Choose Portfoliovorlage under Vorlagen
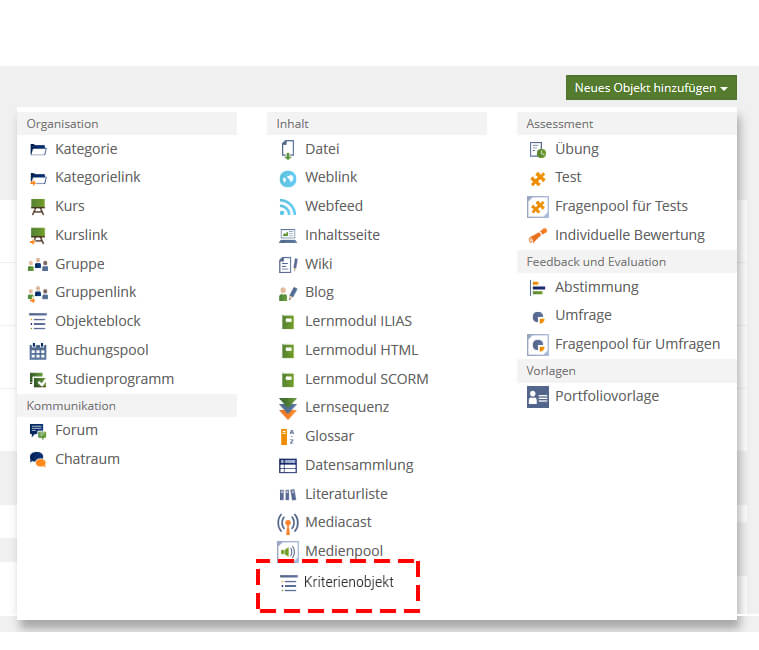Screen dimensions: 759x650 click(607, 396)
